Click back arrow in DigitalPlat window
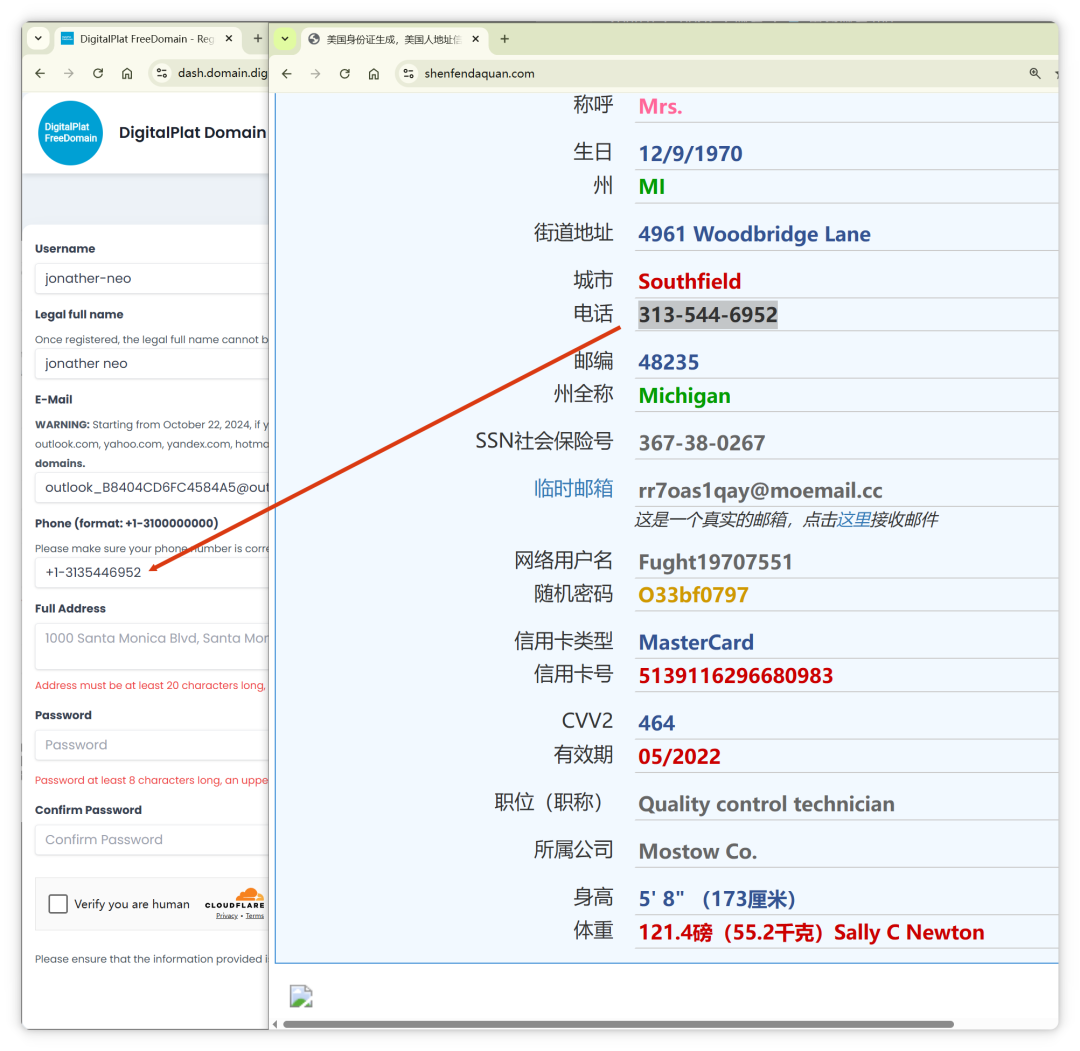Image resolution: width=1080 pixels, height=1051 pixels. pyautogui.click(x=40, y=73)
